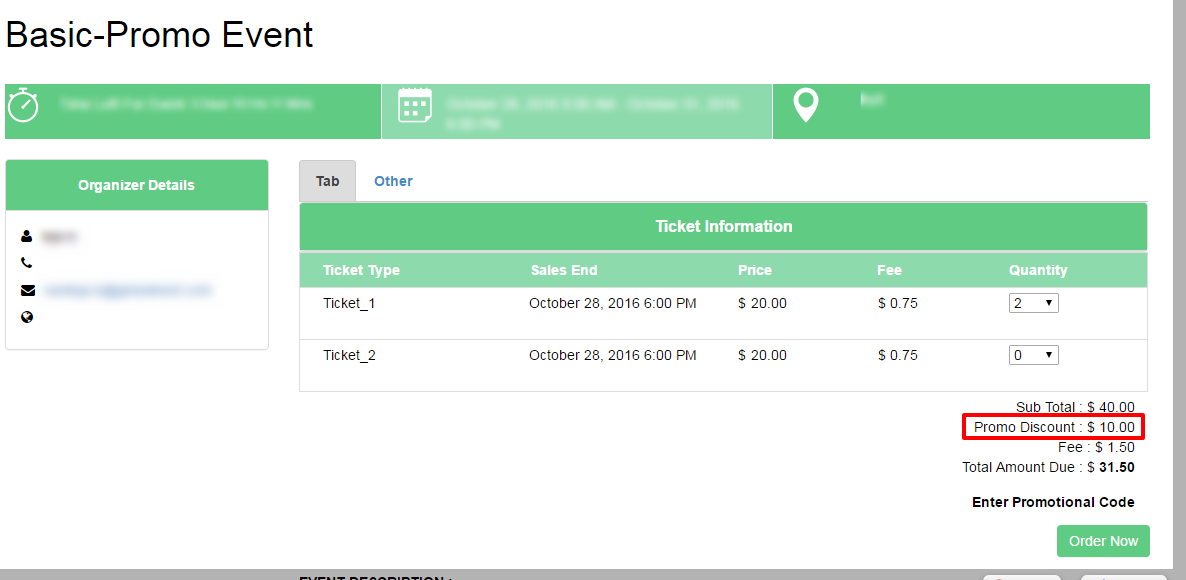Open the Ticket_2 quantity dropdown
This screenshot has height=580, width=1186.
[1033, 355]
